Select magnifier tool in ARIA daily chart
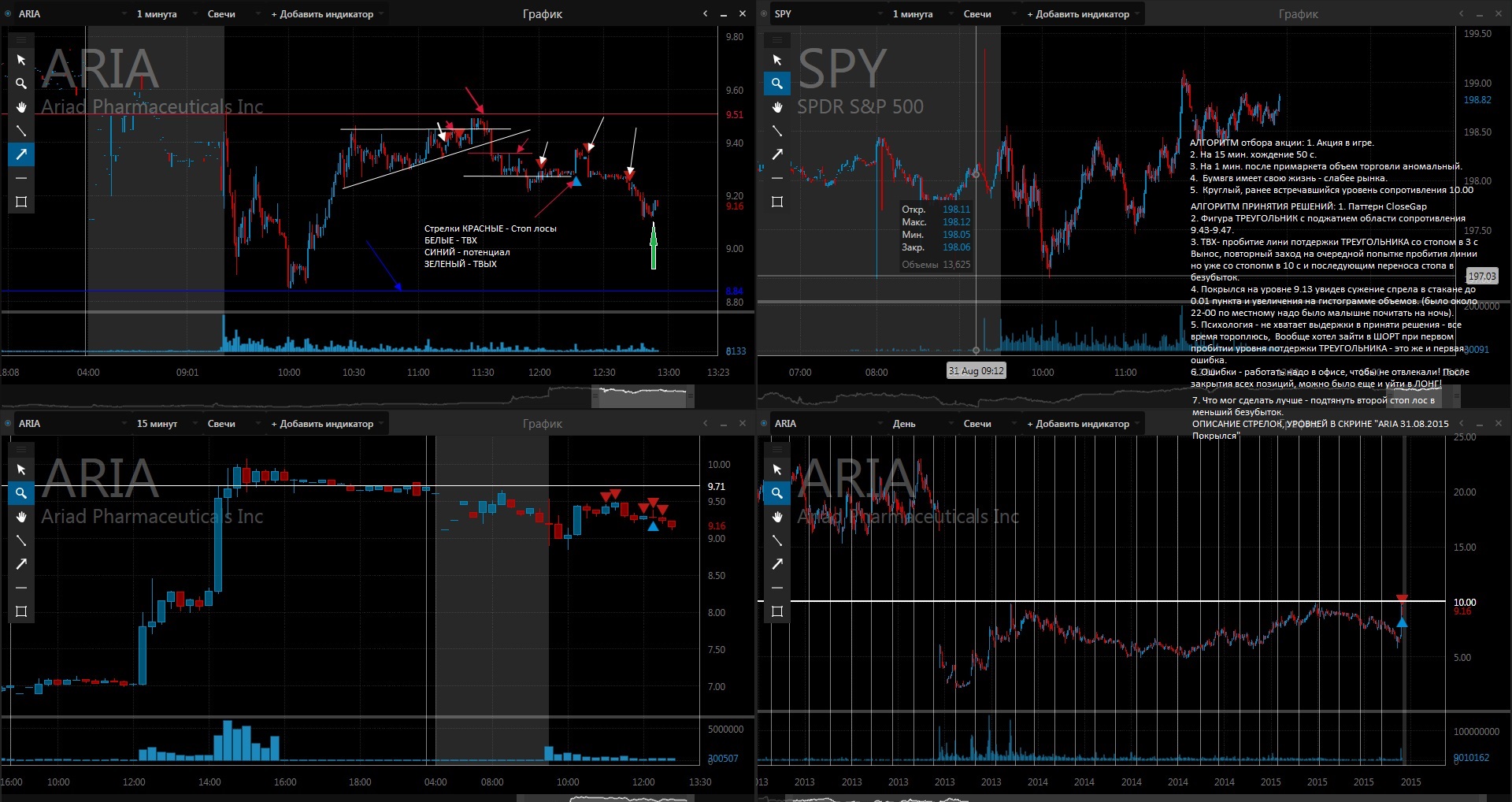Image resolution: width=1512 pixels, height=802 pixels. [777, 493]
